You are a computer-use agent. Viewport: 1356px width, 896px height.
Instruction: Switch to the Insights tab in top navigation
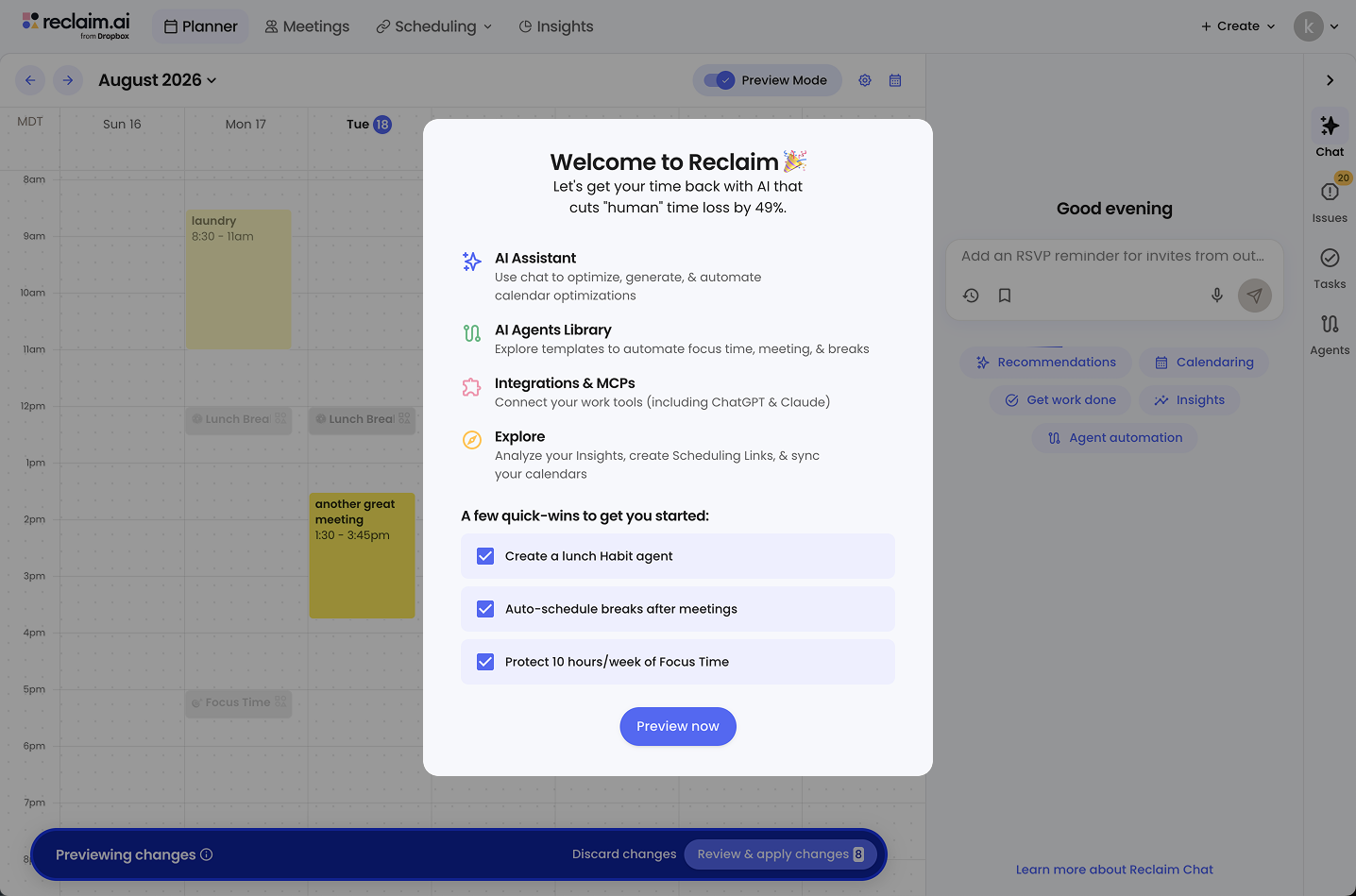[556, 26]
